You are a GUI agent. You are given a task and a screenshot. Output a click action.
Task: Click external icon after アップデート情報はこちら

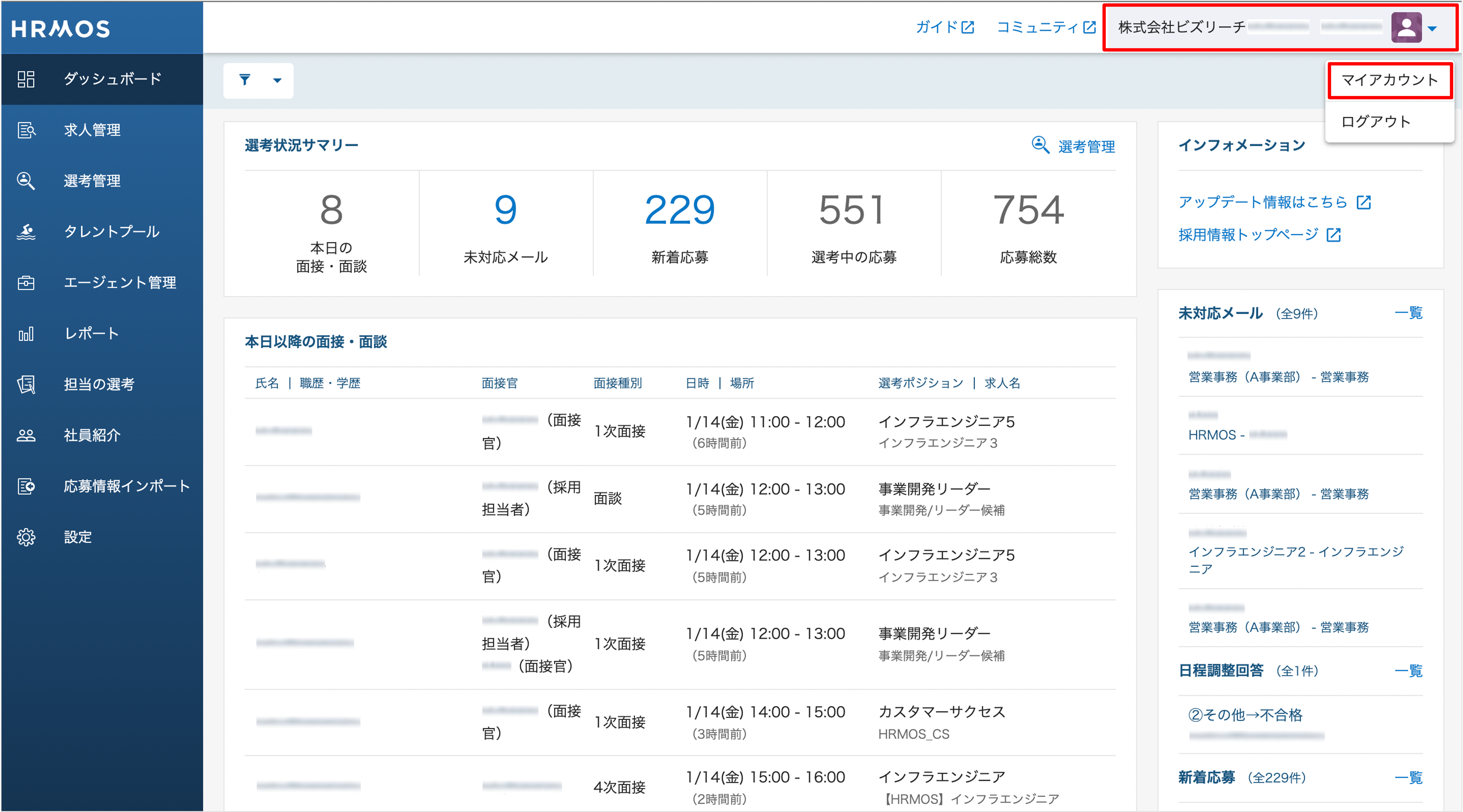pyautogui.click(x=1363, y=202)
